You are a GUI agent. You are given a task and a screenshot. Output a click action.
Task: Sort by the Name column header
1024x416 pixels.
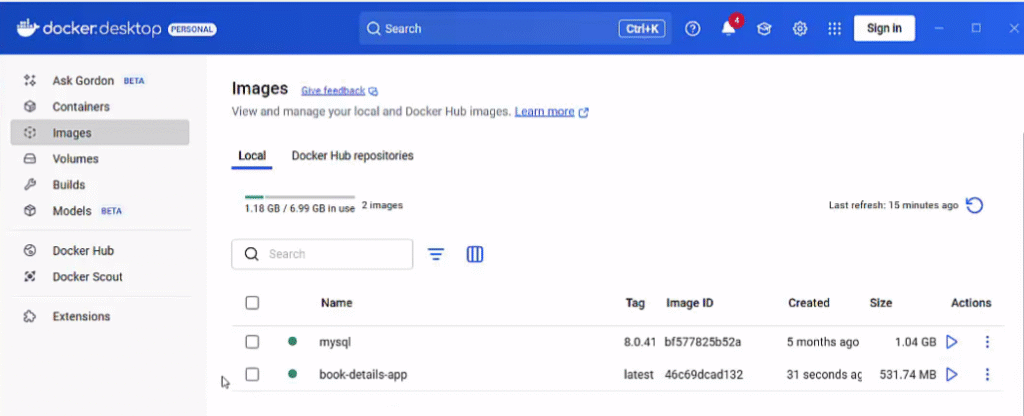[336, 303]
